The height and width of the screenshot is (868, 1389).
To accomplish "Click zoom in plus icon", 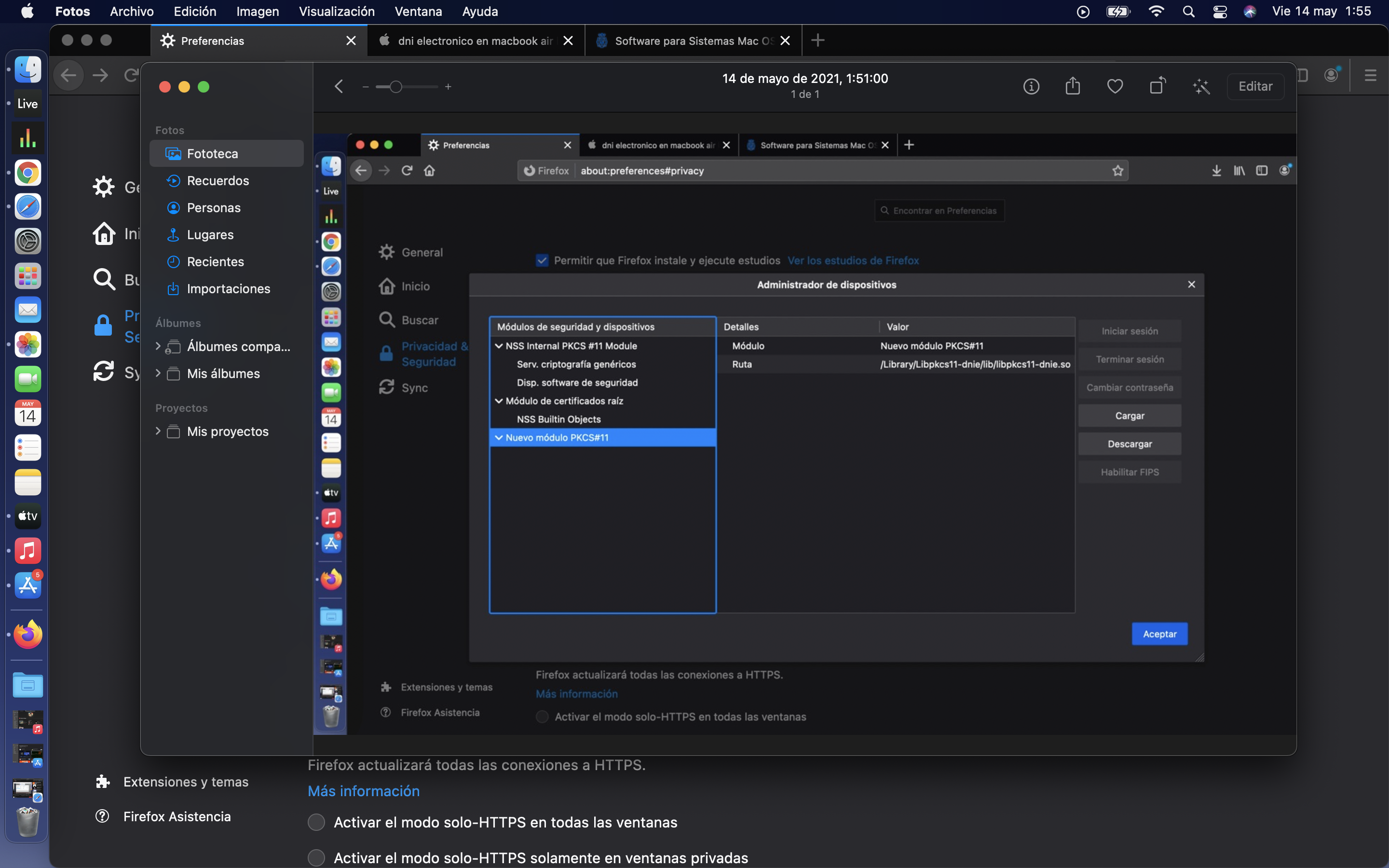I will (448, 87).
